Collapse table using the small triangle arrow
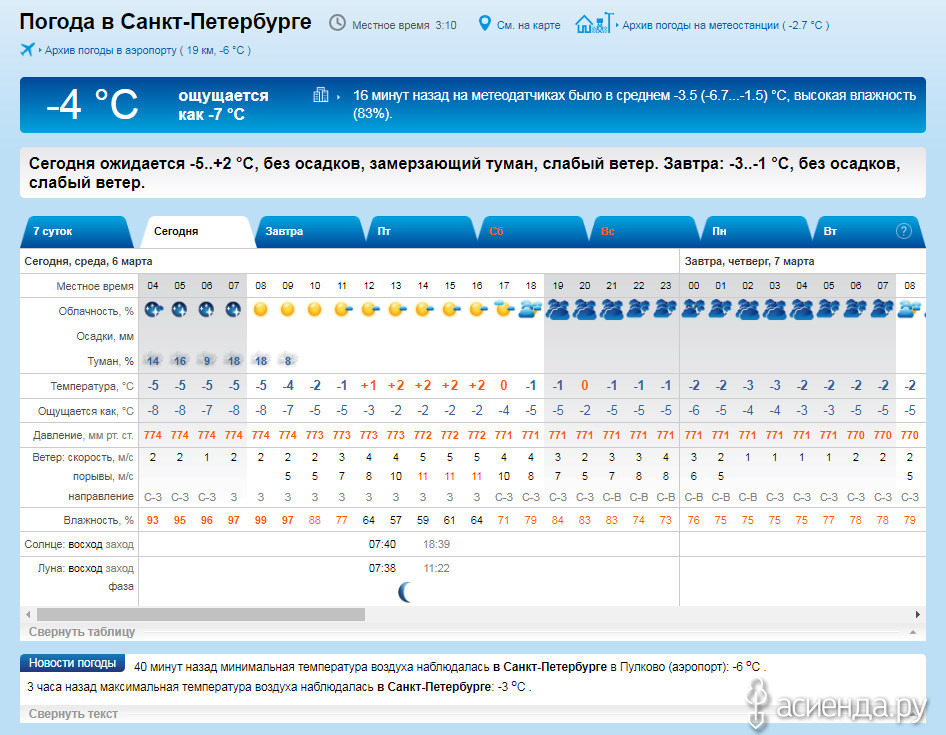This screenshot has width=946, height=735. click(913, 632)
